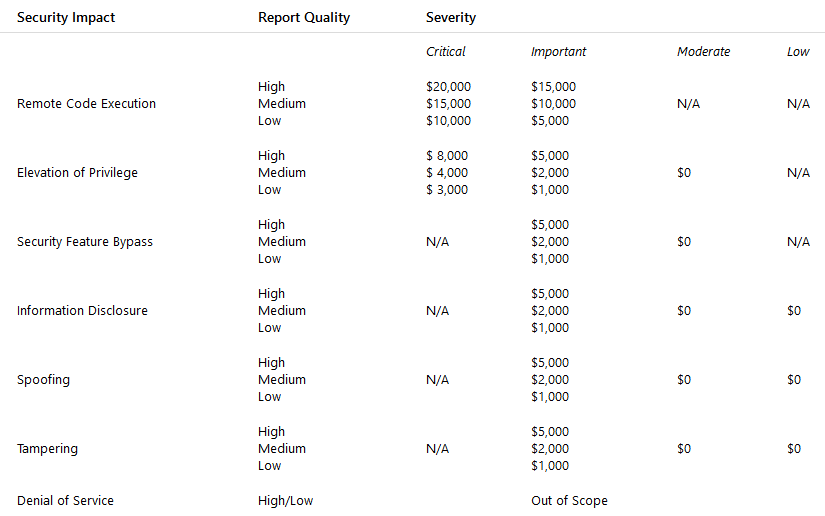Select the Denial of Service row label

pos(65,500)
